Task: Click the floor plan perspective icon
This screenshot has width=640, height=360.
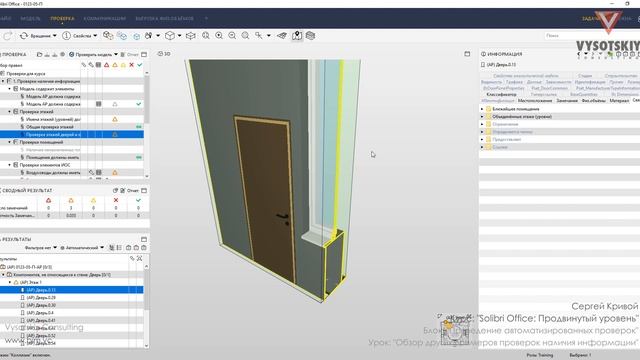Action: 282,36
